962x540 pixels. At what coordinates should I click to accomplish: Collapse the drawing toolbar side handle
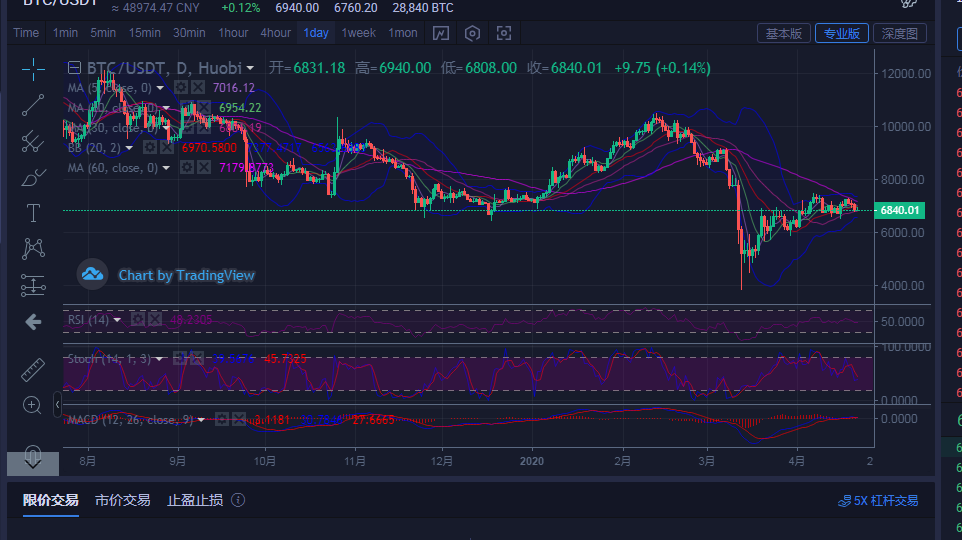point(57,404)
